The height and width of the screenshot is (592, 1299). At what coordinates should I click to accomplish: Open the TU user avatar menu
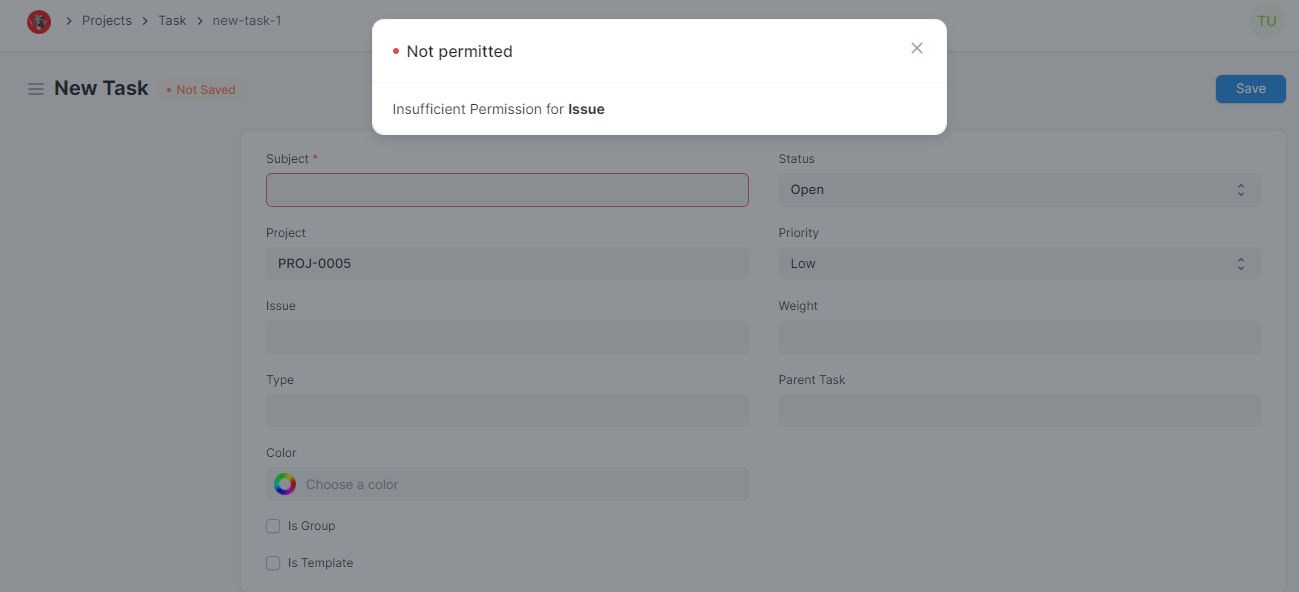(x=1266, y=21)
